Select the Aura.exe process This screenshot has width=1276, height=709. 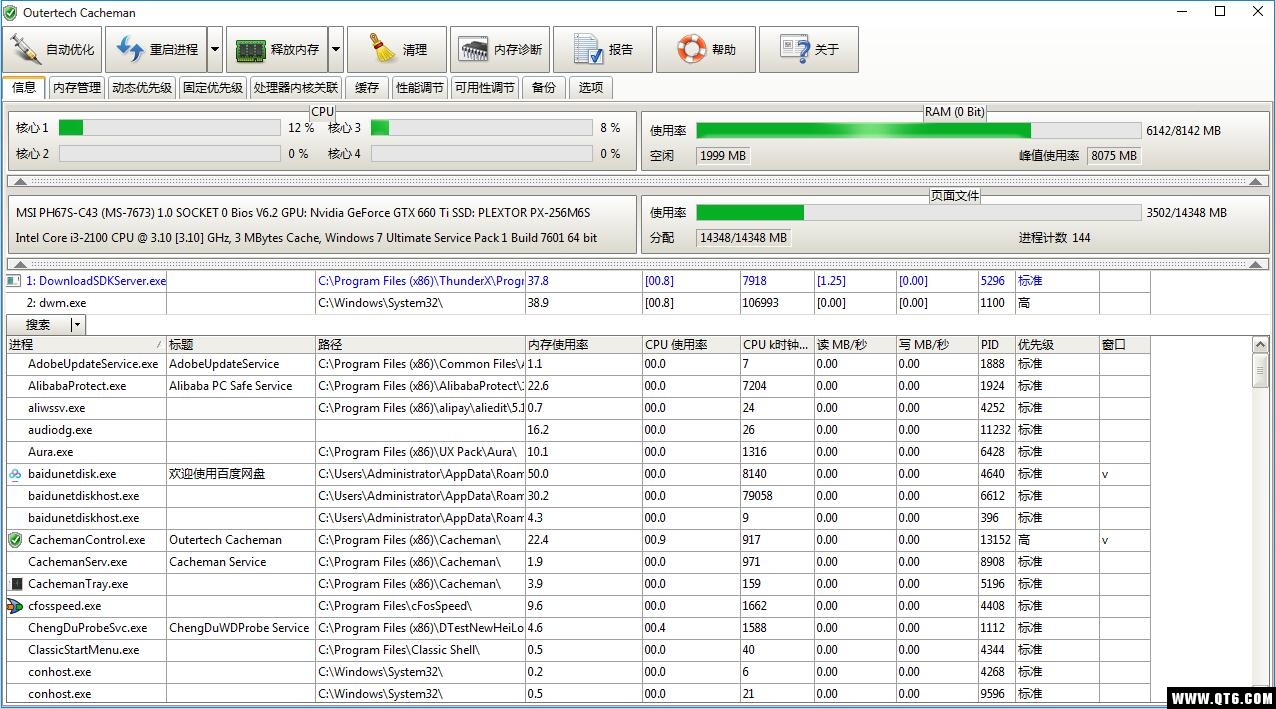(x=578, y=452)
